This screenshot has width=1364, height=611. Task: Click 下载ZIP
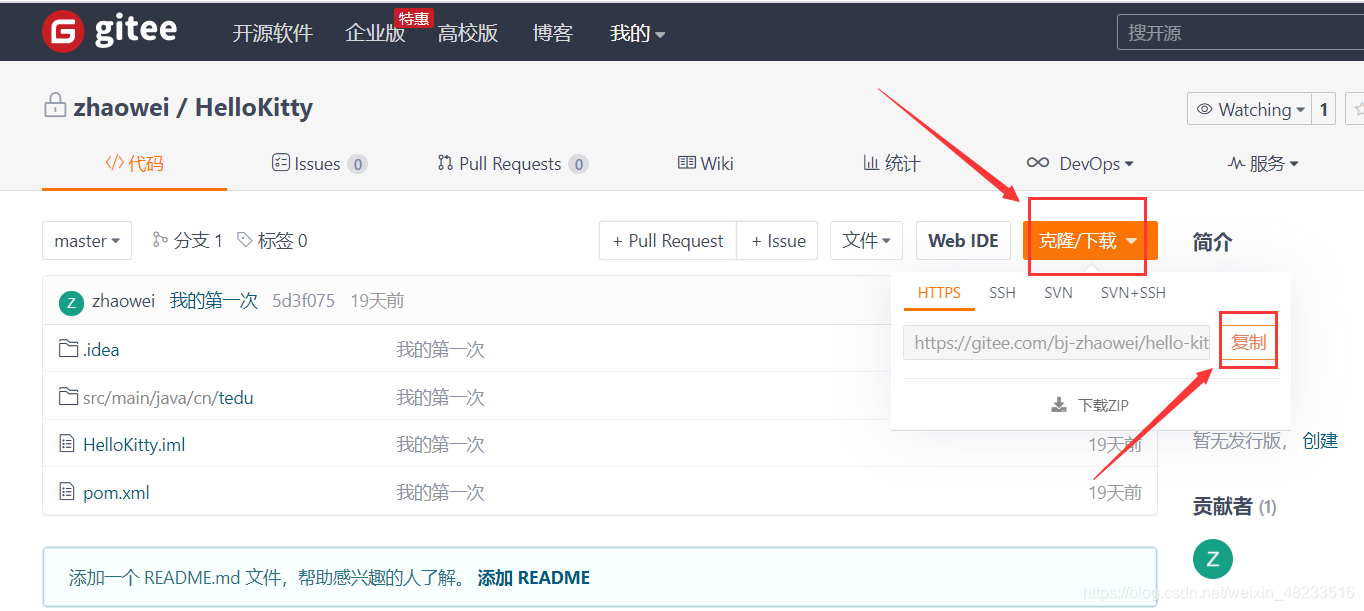[1103, 405]
